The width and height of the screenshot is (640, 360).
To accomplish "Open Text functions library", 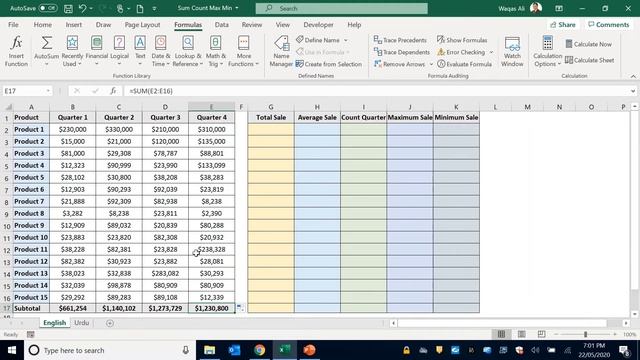I will [x=140, y=51].
